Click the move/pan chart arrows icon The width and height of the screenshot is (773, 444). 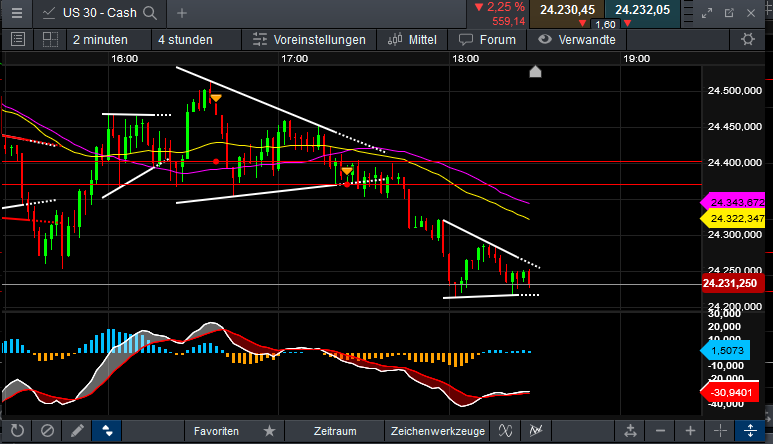tap(630, 431)
